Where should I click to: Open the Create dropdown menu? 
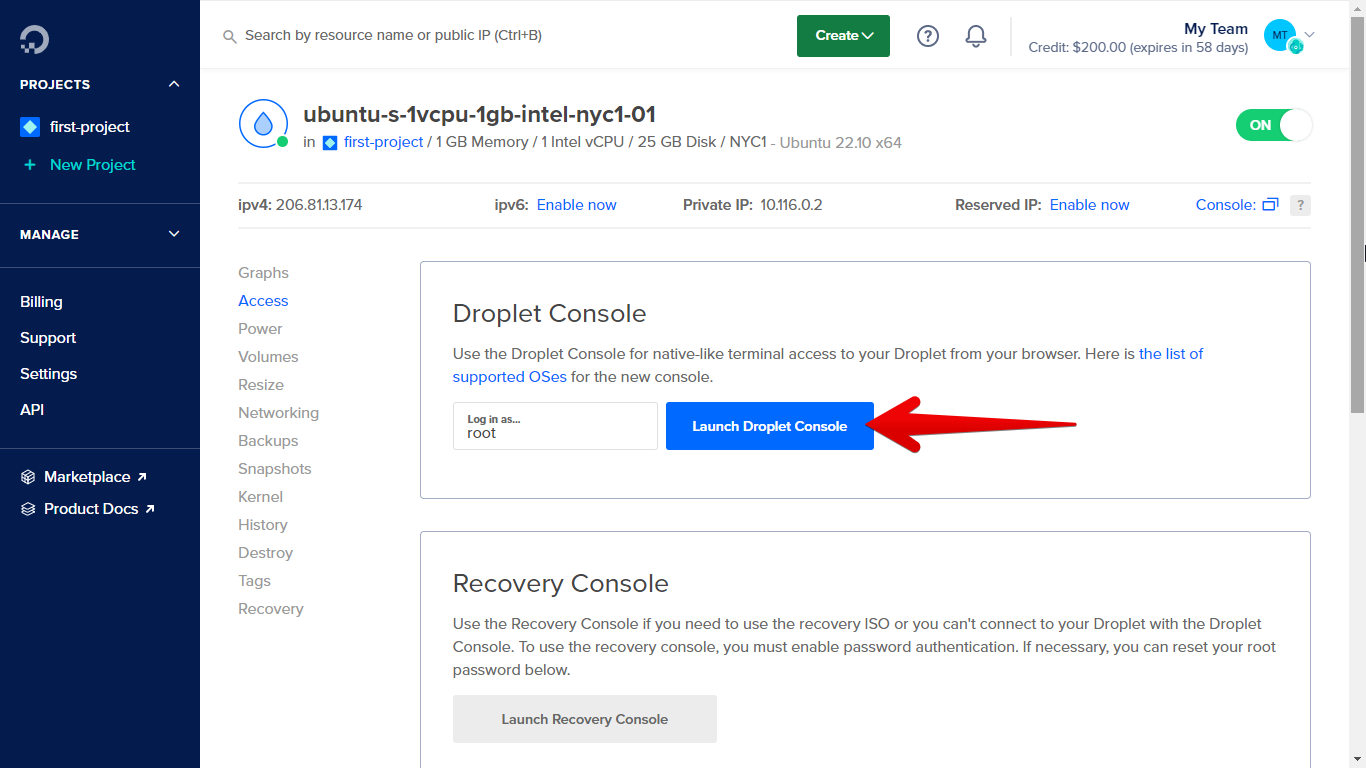(x=842, y=35)
